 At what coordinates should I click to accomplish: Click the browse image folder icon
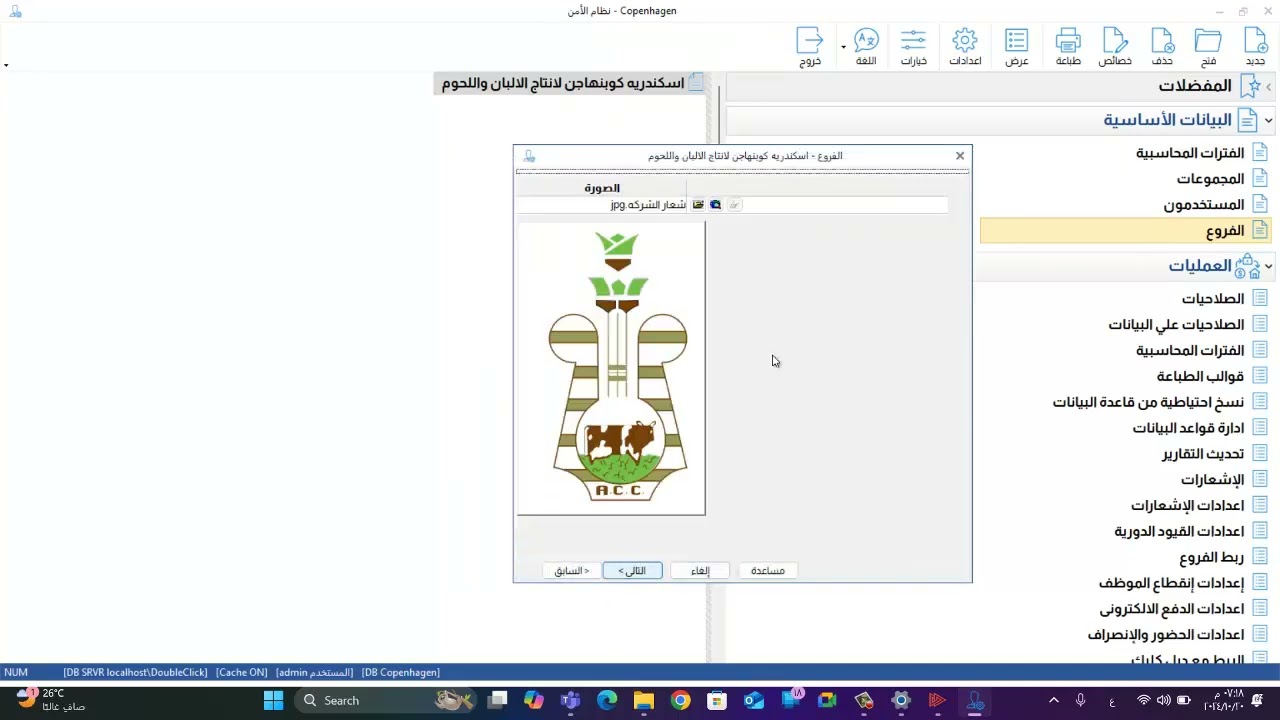click(x=698, y=205)
